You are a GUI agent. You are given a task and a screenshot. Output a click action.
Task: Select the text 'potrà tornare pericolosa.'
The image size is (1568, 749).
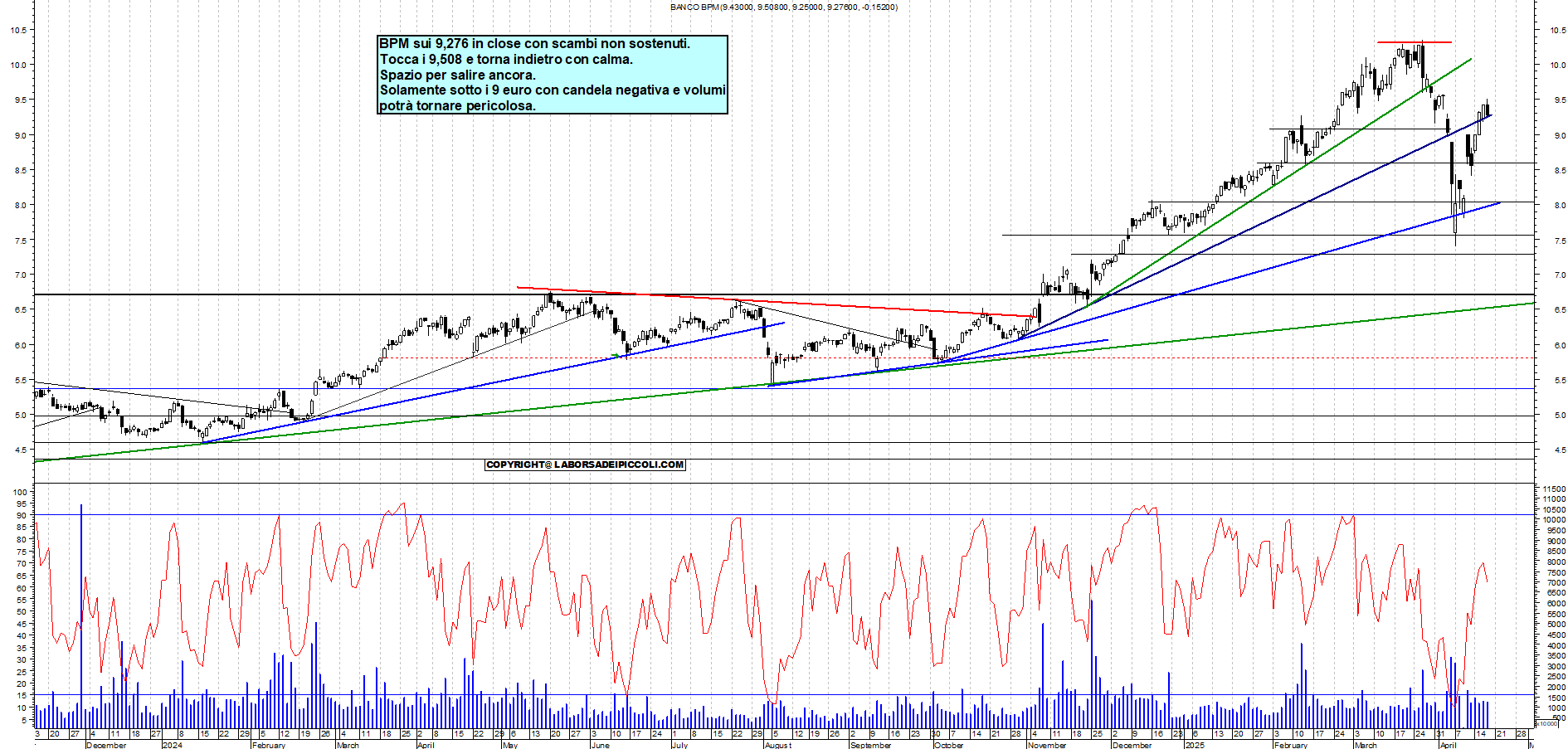coord(457,106)
